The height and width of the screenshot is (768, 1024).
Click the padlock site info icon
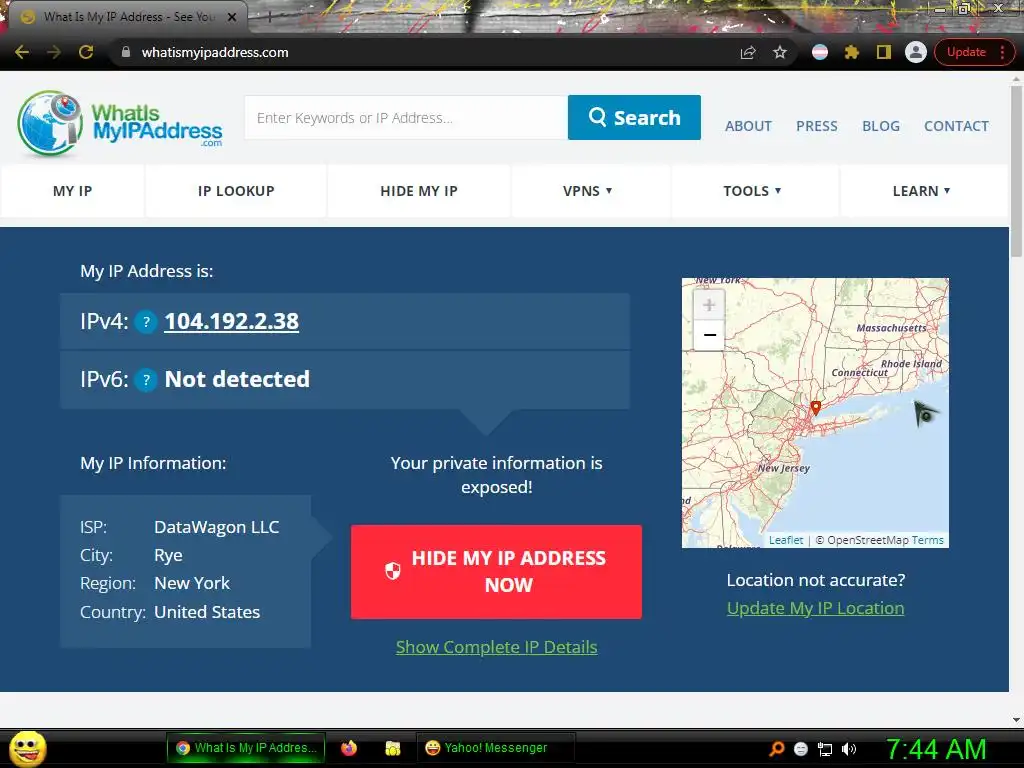click(125, 52)
